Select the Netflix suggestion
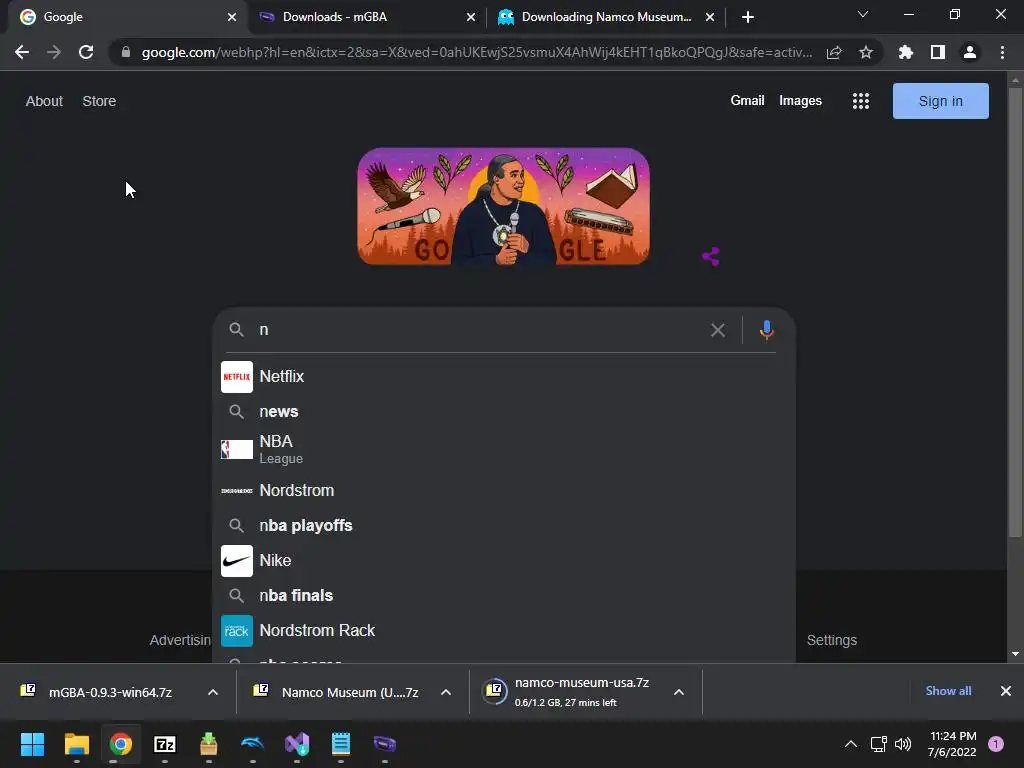The image size is (1024, 768). coord(504,377)
